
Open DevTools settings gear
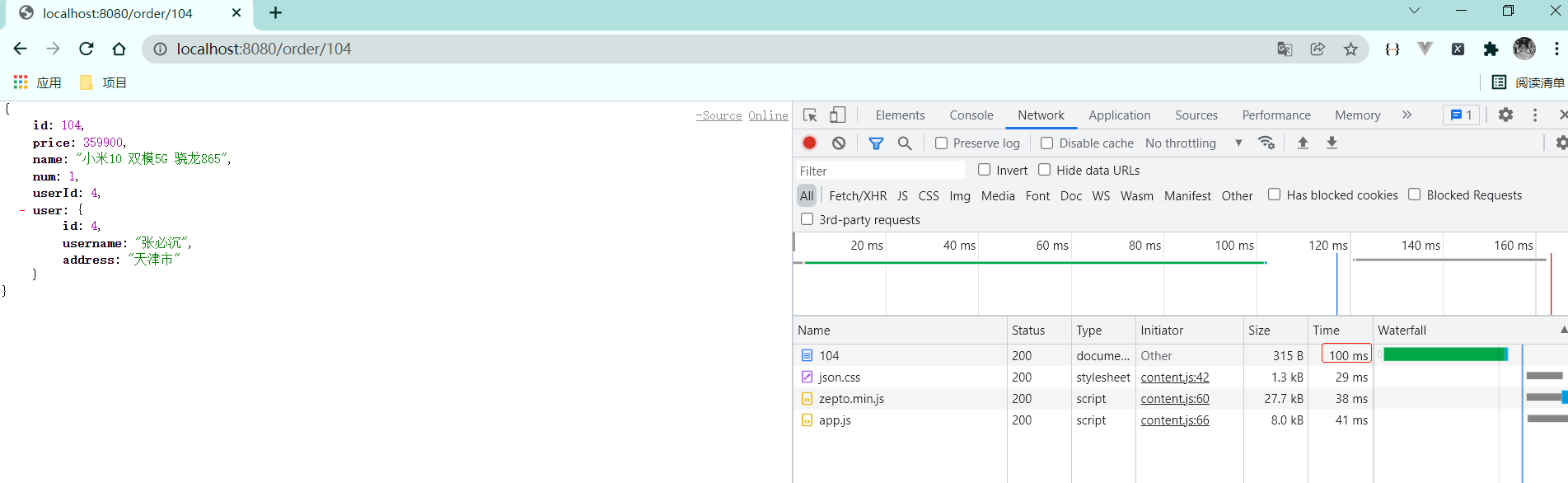1505,115
